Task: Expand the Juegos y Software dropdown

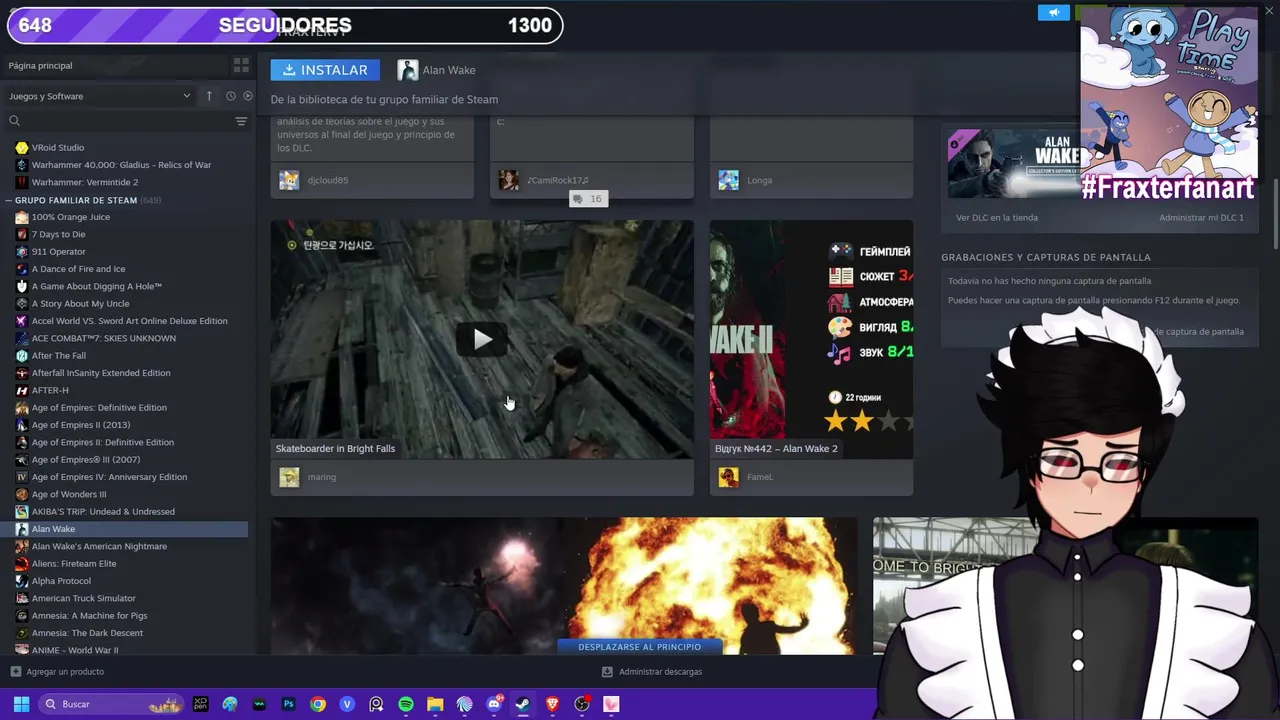Action: (x=99, y=96)
